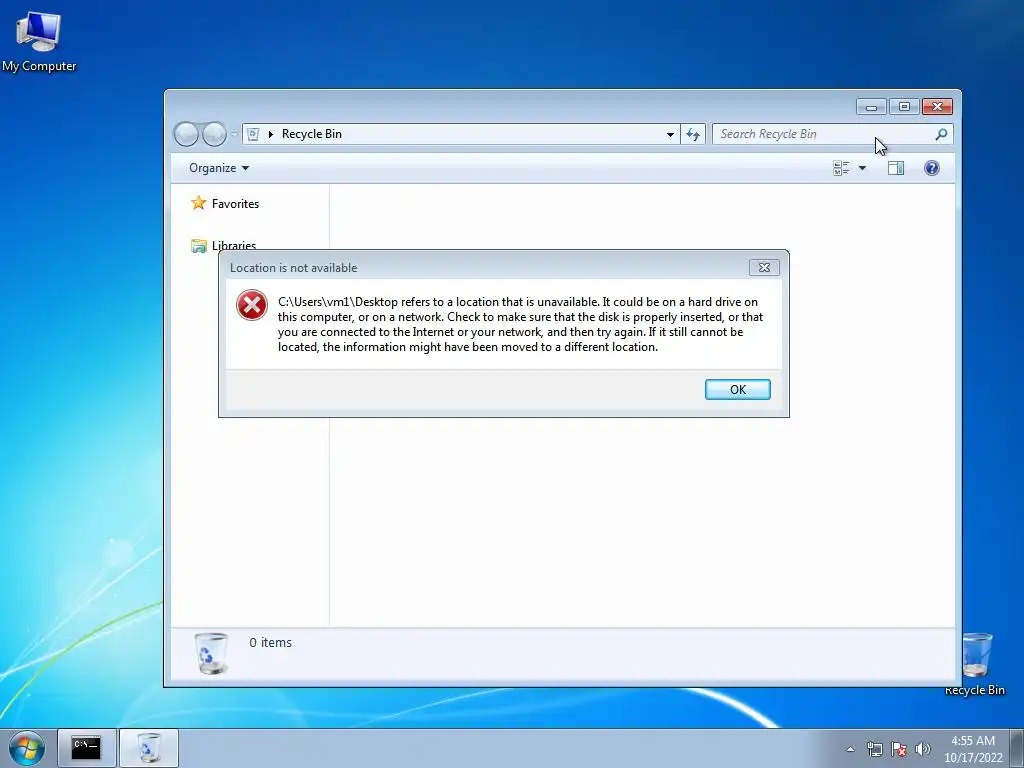
Task: Show hidden tray icons arrow
Action: [850, 749]
